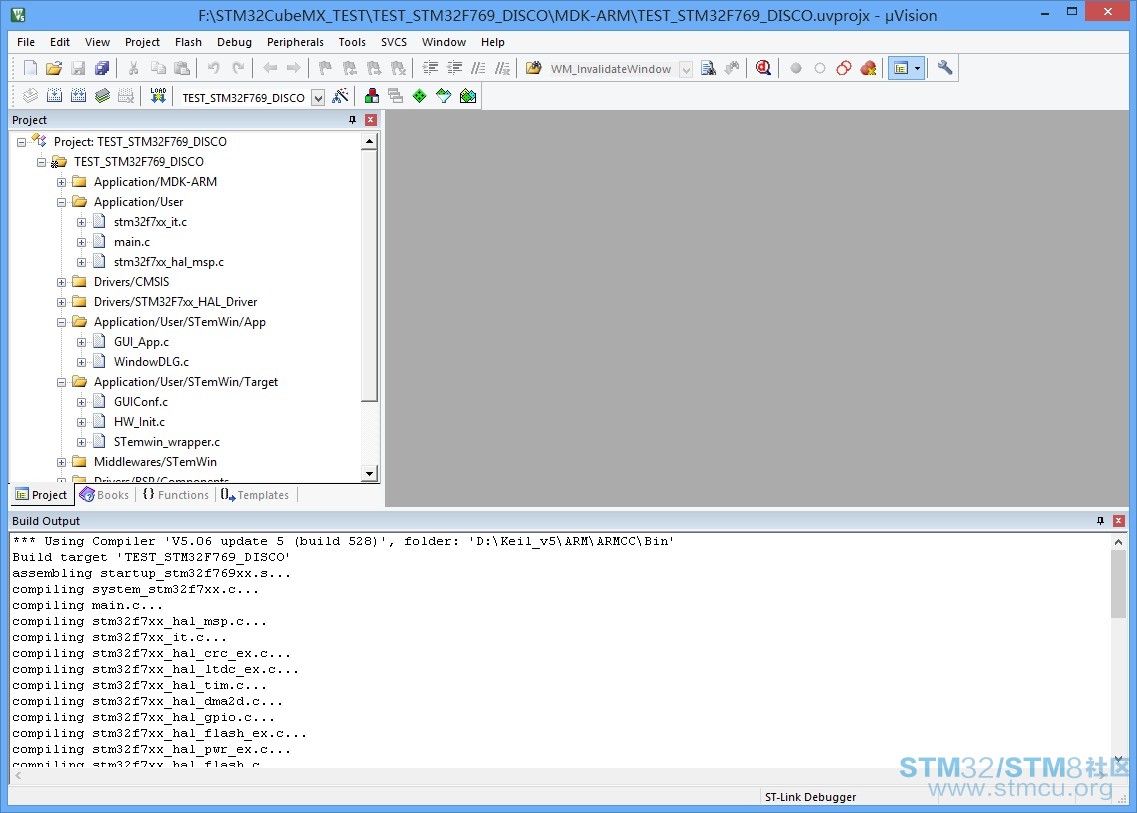Expand the Drivers/CMSIS folder

coord(62,282)
